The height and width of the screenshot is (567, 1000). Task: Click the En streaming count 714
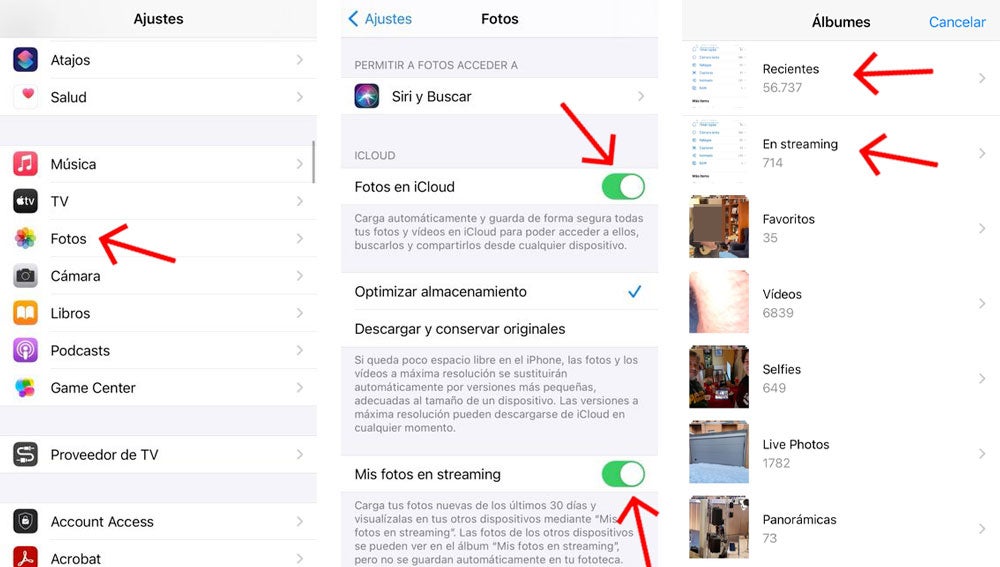click(x=772, y=163)
